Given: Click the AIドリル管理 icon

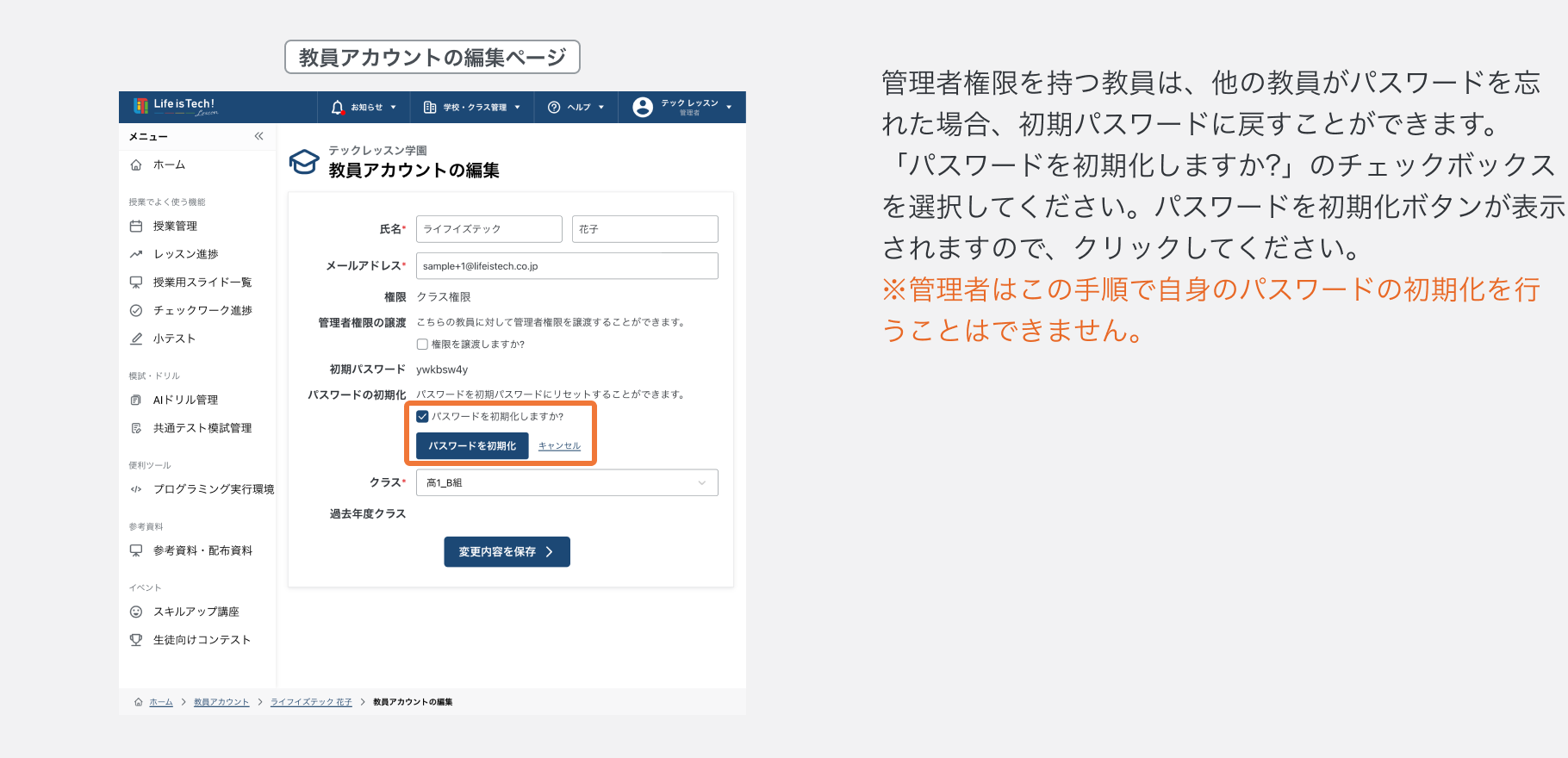Looking at the screenshot, I should click(x=136, y=401).
